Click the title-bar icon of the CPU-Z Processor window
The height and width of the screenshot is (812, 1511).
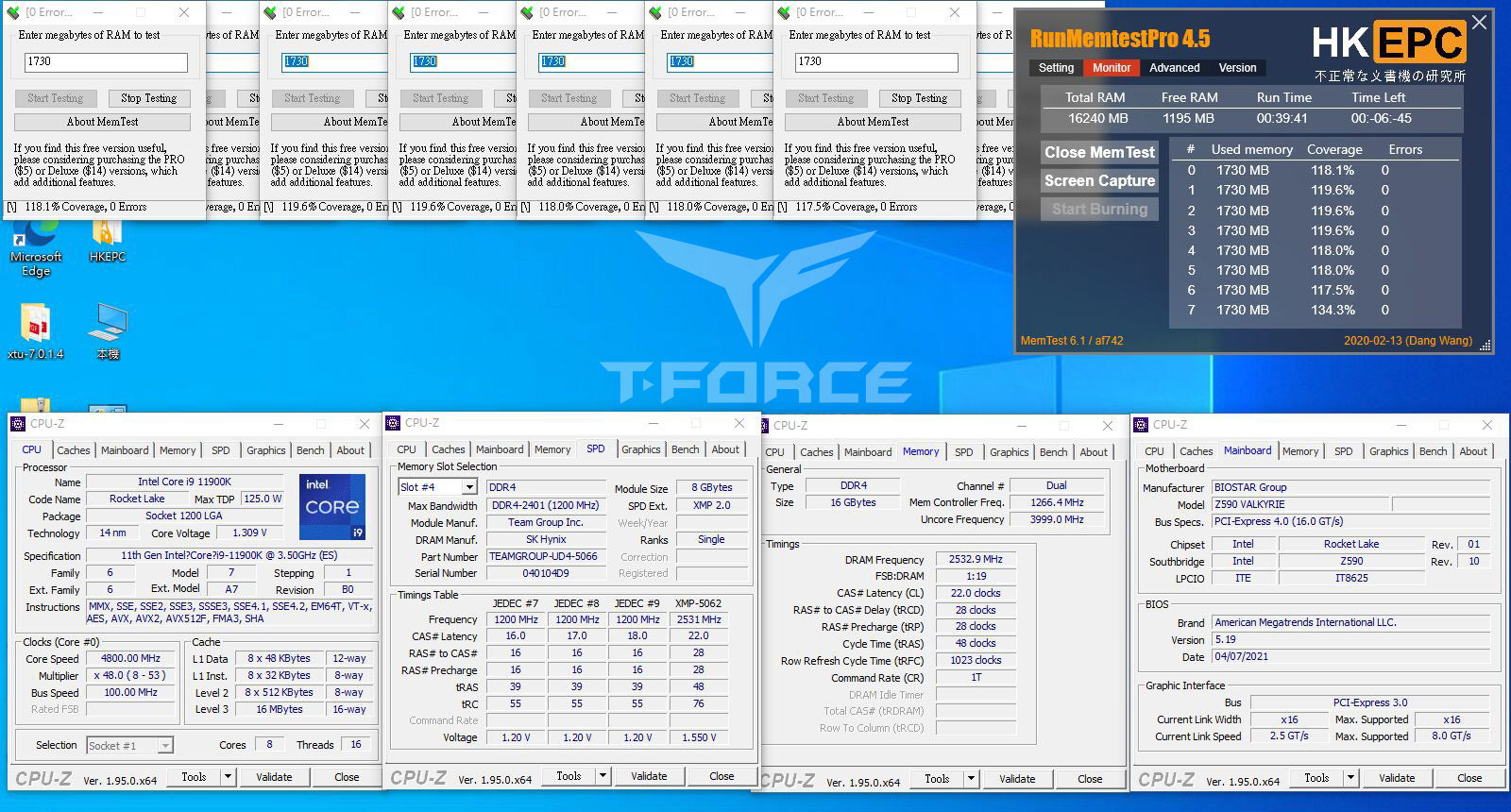(19, 424)
